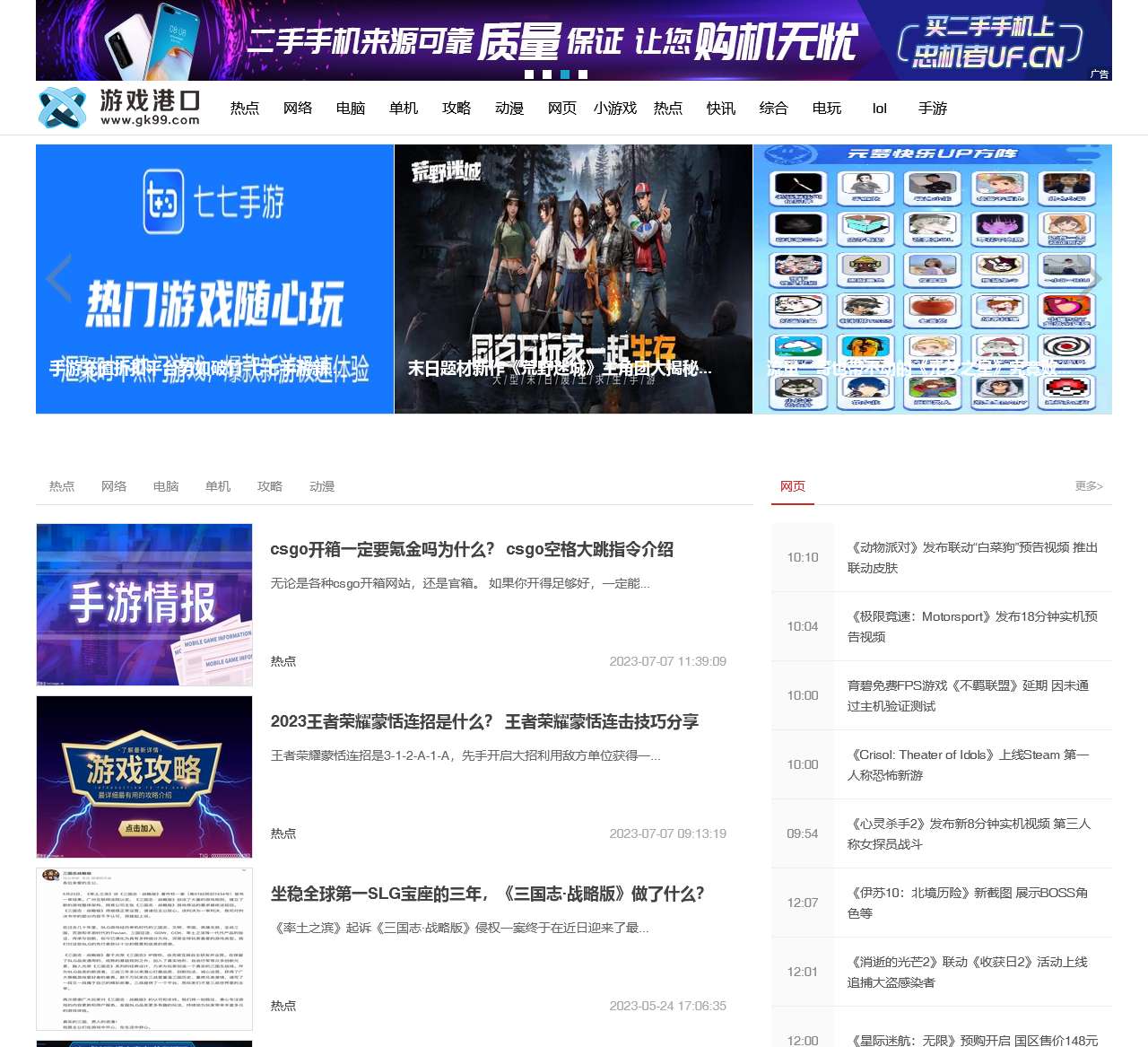Open the 电玩 nav menu item
This screenshot has height=1047, width=1148.
pyautogui.click(x=826, y=108)
